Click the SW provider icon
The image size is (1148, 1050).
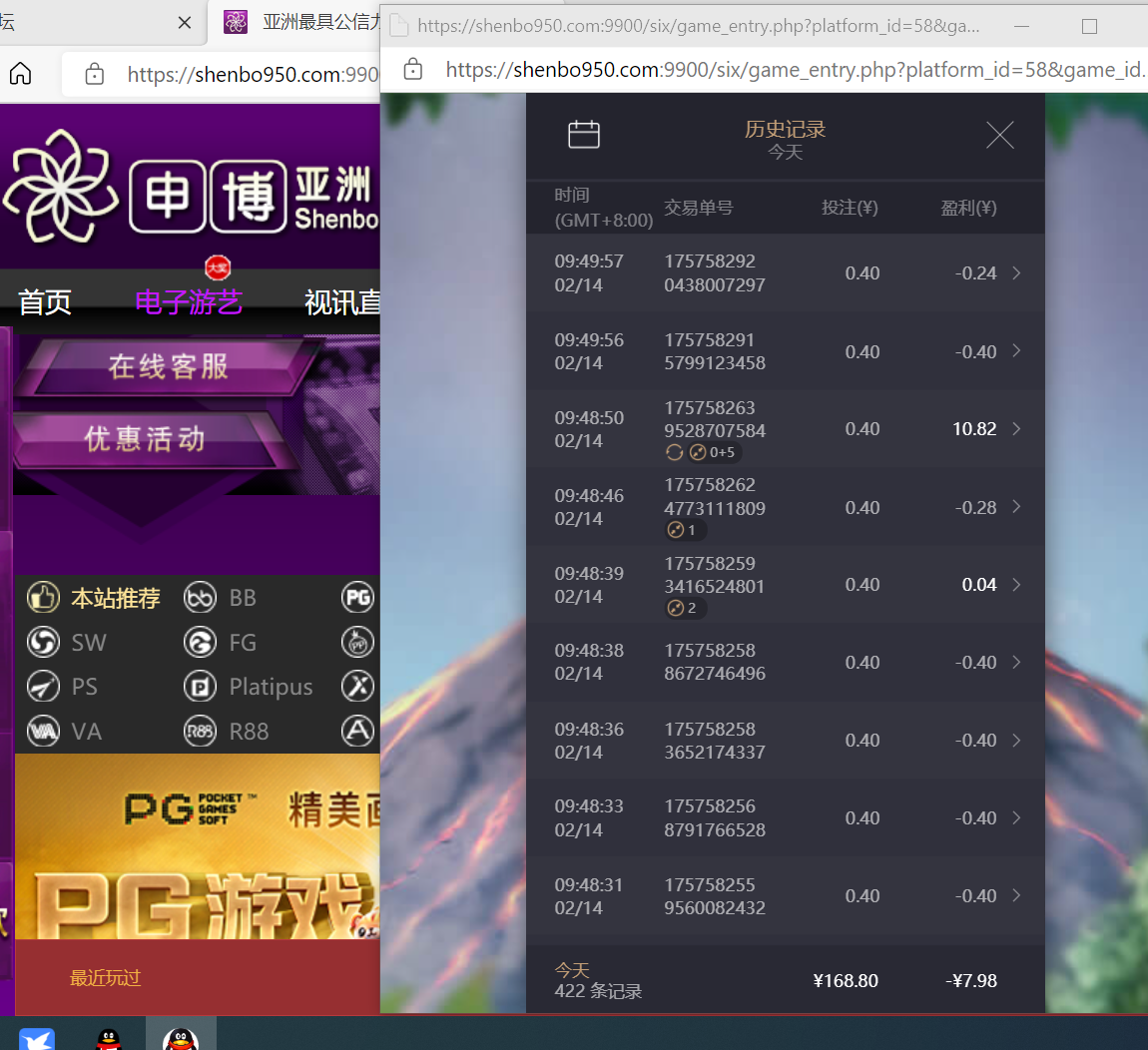(43, 642)
